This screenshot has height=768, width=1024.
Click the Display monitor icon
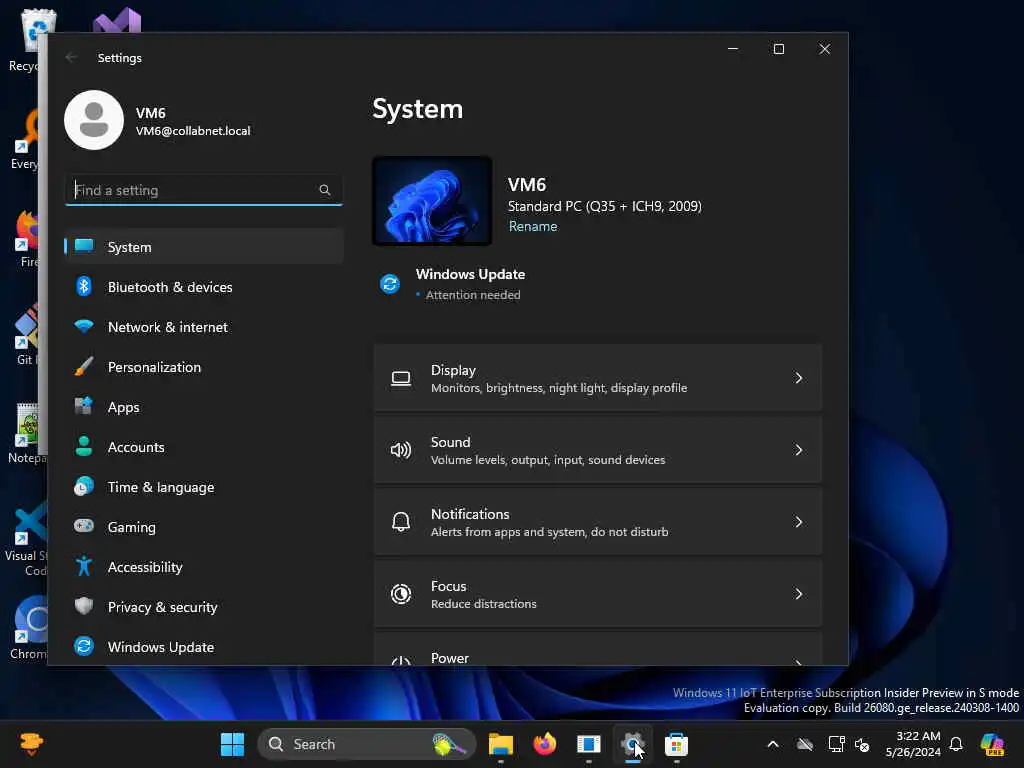(x=401, y=378)
